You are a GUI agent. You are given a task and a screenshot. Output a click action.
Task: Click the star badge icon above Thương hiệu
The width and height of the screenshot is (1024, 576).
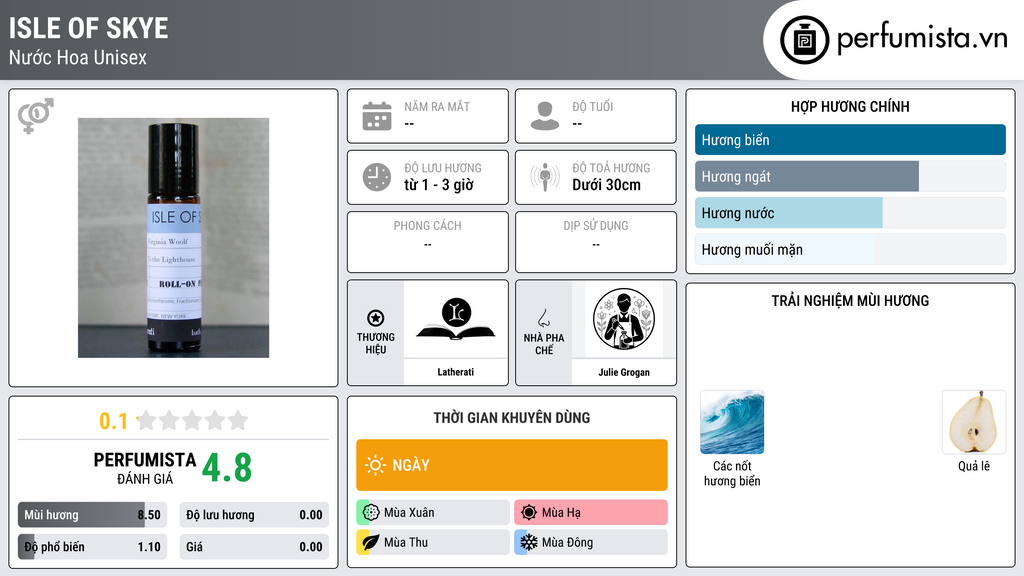tap(376, 318)
